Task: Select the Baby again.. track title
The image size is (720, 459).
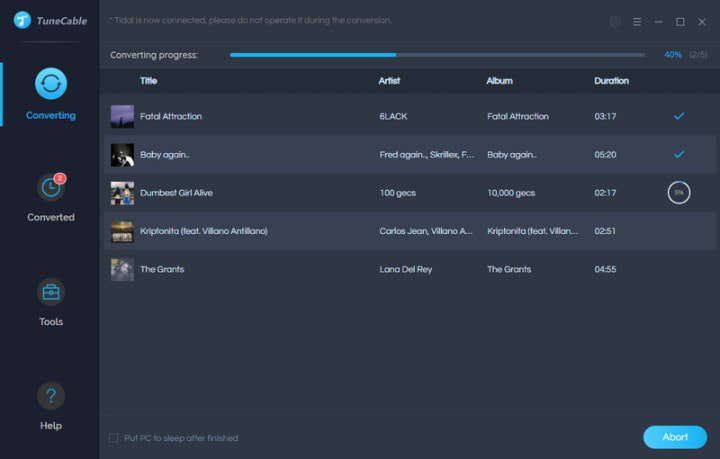Action: pyautogui.click(x=164, y=155)
